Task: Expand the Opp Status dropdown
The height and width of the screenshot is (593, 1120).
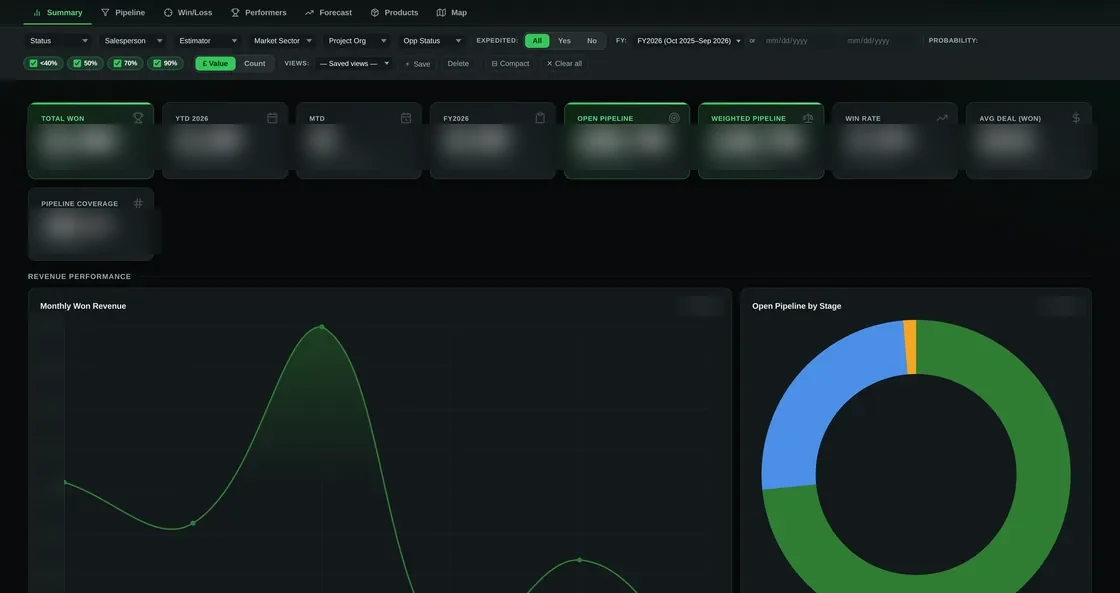Action: pyautogui.click(x=432, y=41)
